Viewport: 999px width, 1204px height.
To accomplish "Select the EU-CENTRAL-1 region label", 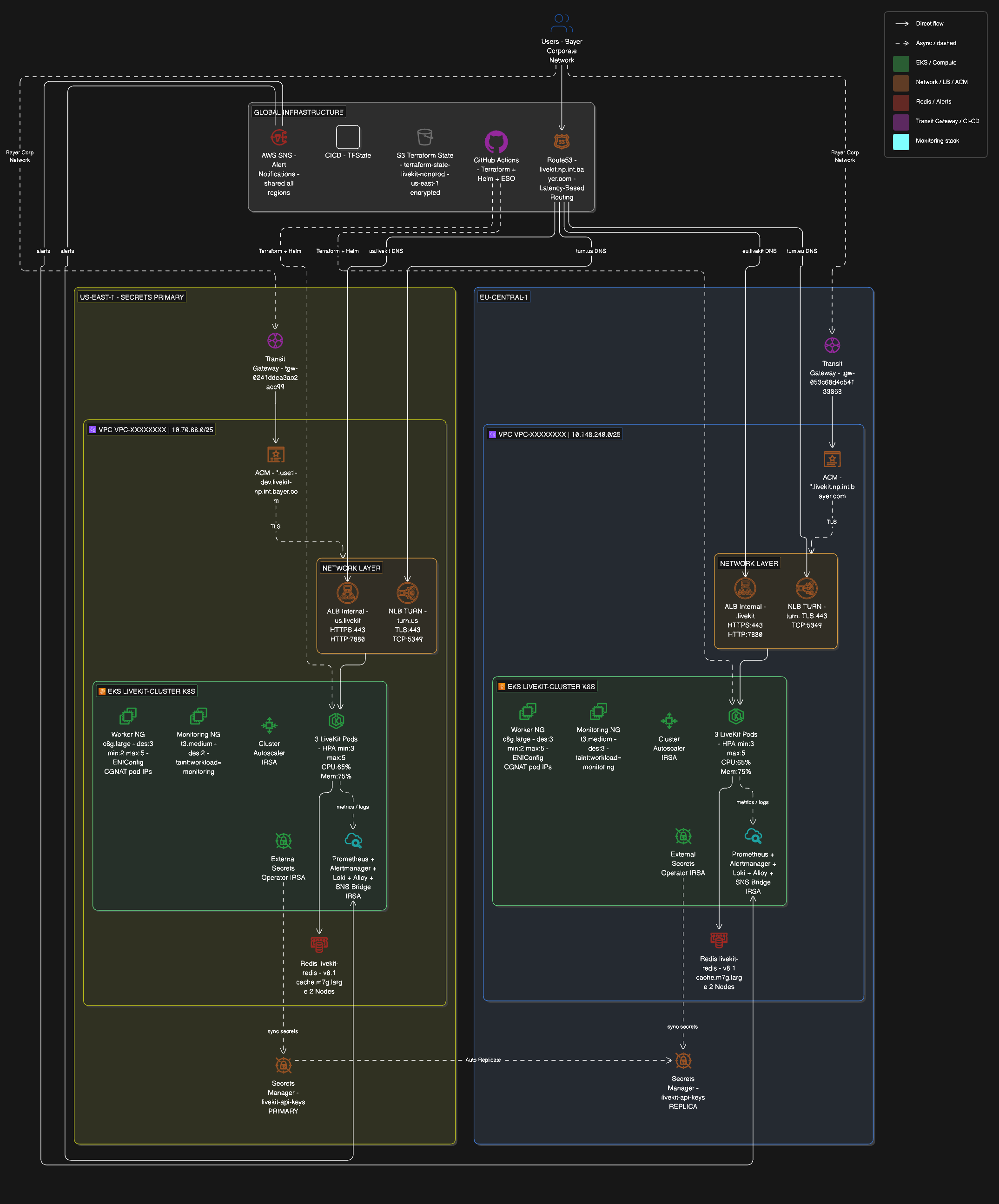I will pos(503,297).
